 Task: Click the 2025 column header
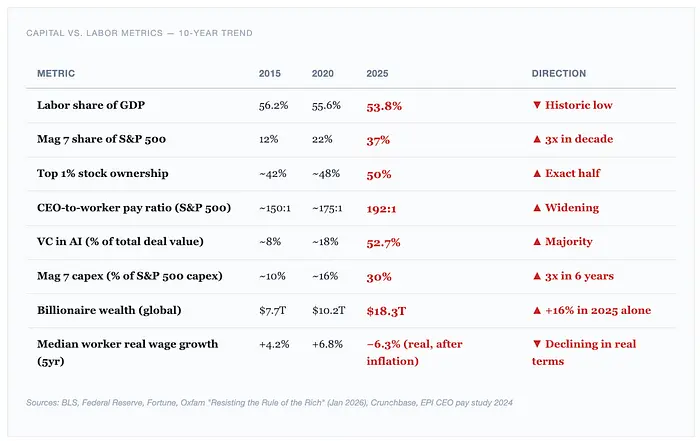coord(378,73)
